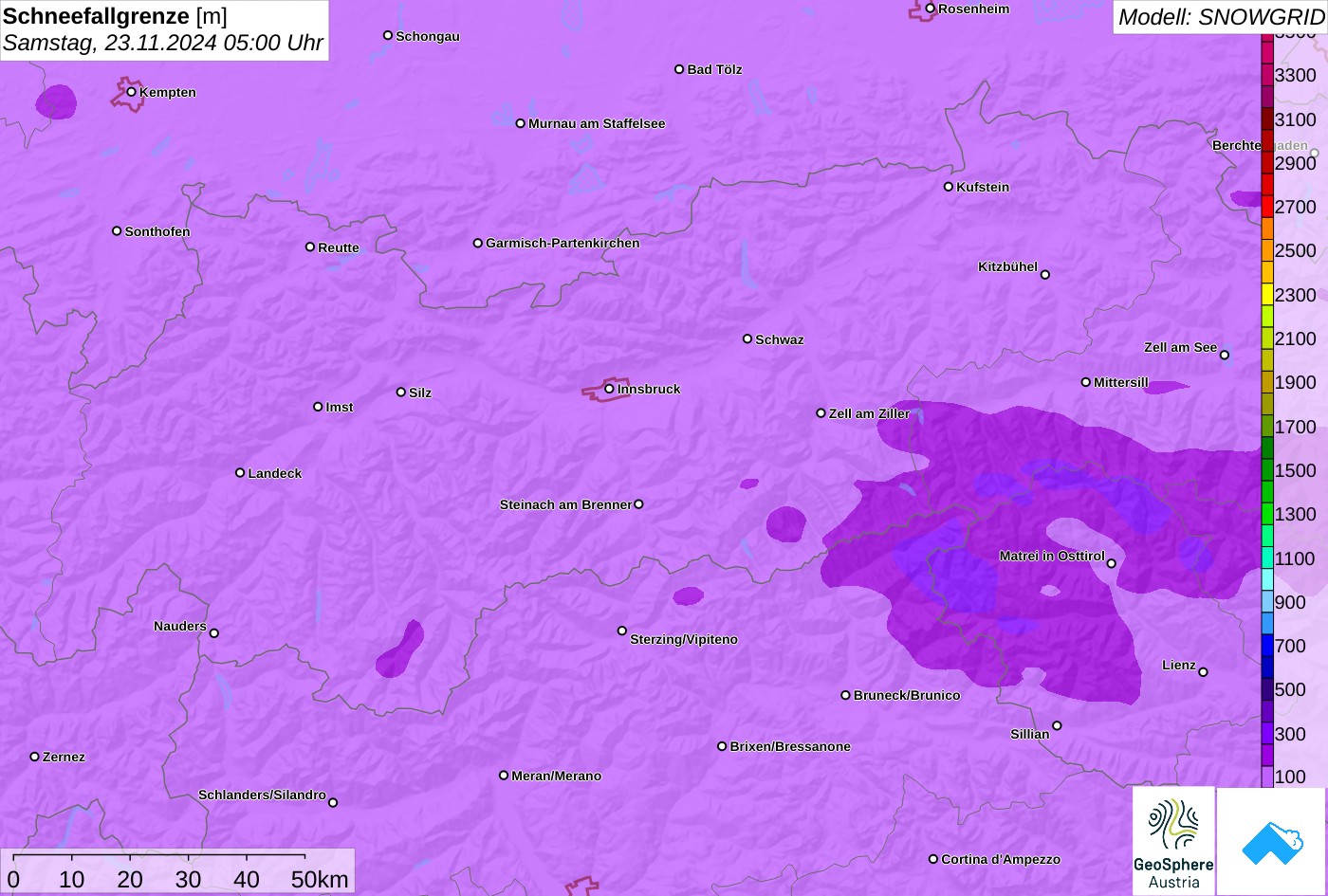The height and width of the screenshot is (896, 1328).
Task: Click the 50km scale bar label
Action: [320, 879]
